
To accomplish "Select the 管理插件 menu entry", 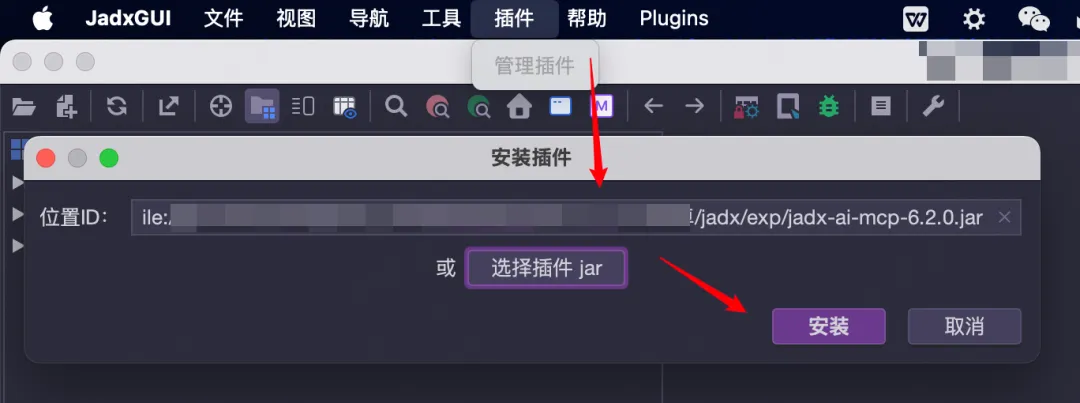I will pyautogui.click(x=534, y=65).
